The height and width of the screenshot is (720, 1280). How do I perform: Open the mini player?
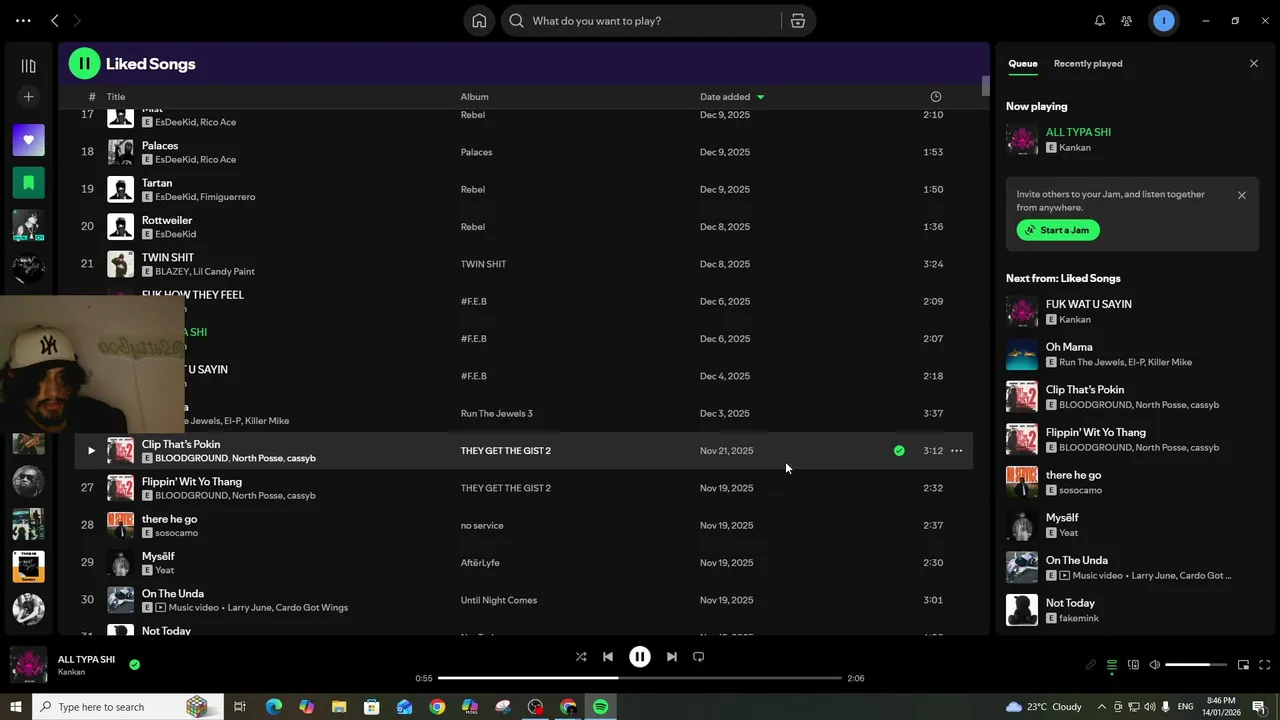click(1244, 665)
